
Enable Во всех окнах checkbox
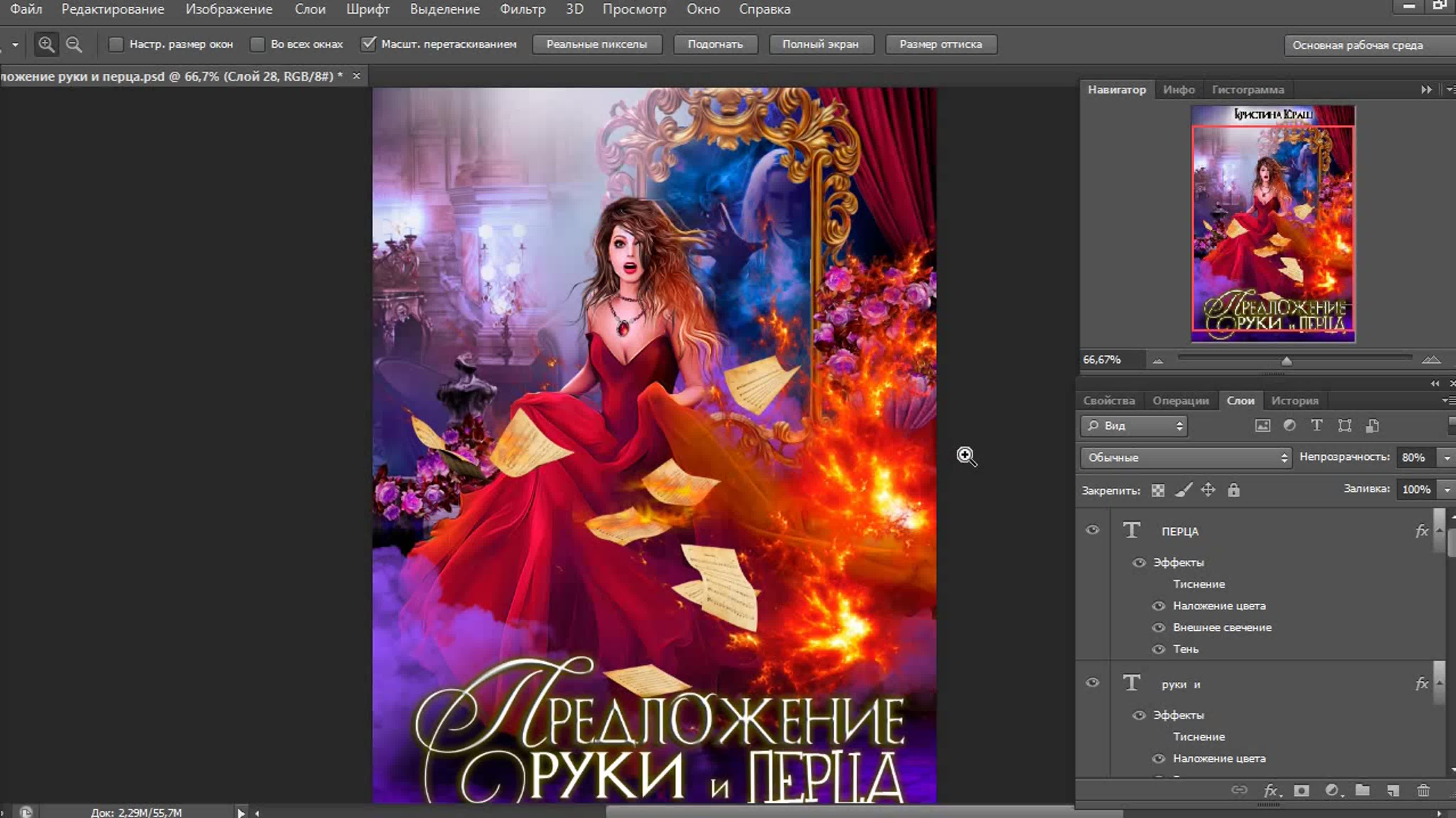(257, 44)
